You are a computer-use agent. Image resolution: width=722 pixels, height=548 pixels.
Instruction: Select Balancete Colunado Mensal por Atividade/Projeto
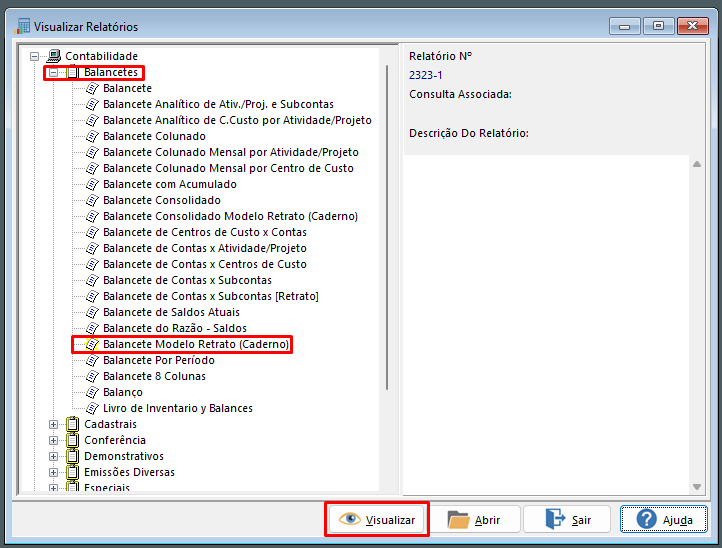click(x=231, y=152)
